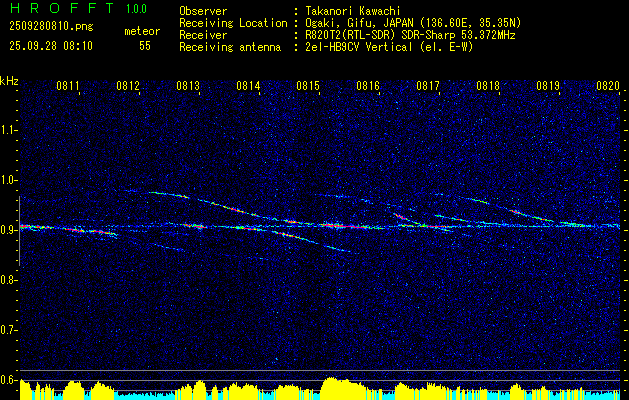The width and height of the screenshot is (629, 400).
Task: Click the 1.1 kHz axis label
Action: [8, 130]
